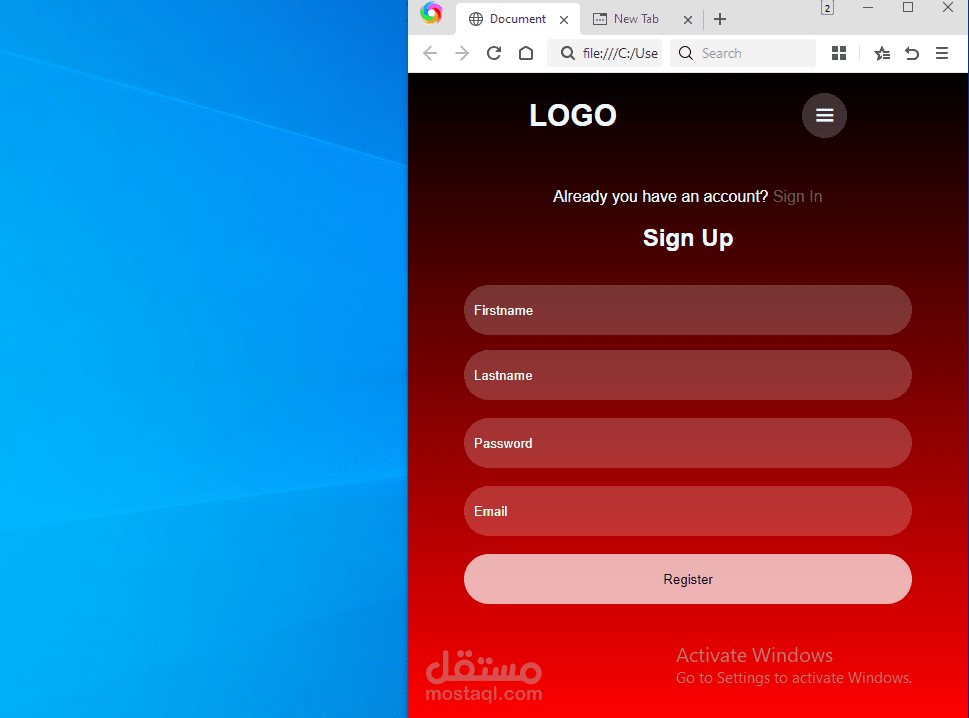Click the back navigation arrow
969x718 pixels.
[x=430, y=53]
